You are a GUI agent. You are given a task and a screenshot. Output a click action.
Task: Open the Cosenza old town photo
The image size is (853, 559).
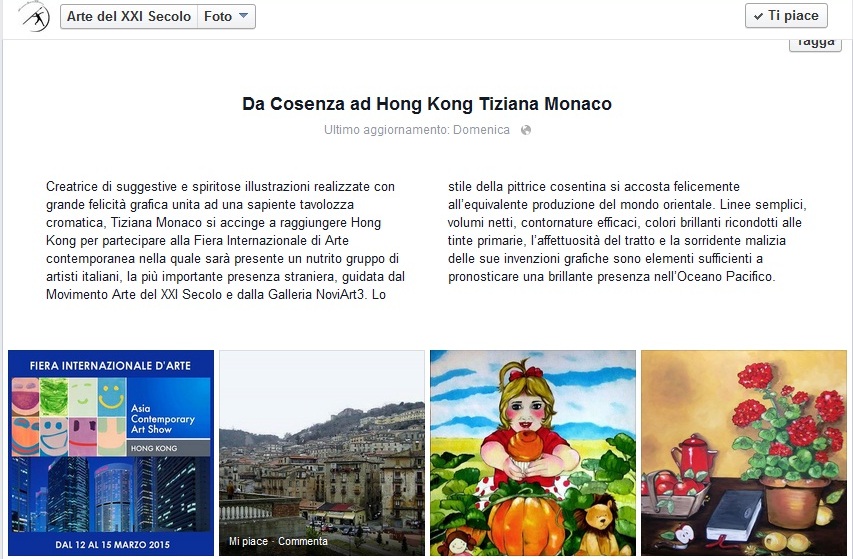tap(322, 453)
